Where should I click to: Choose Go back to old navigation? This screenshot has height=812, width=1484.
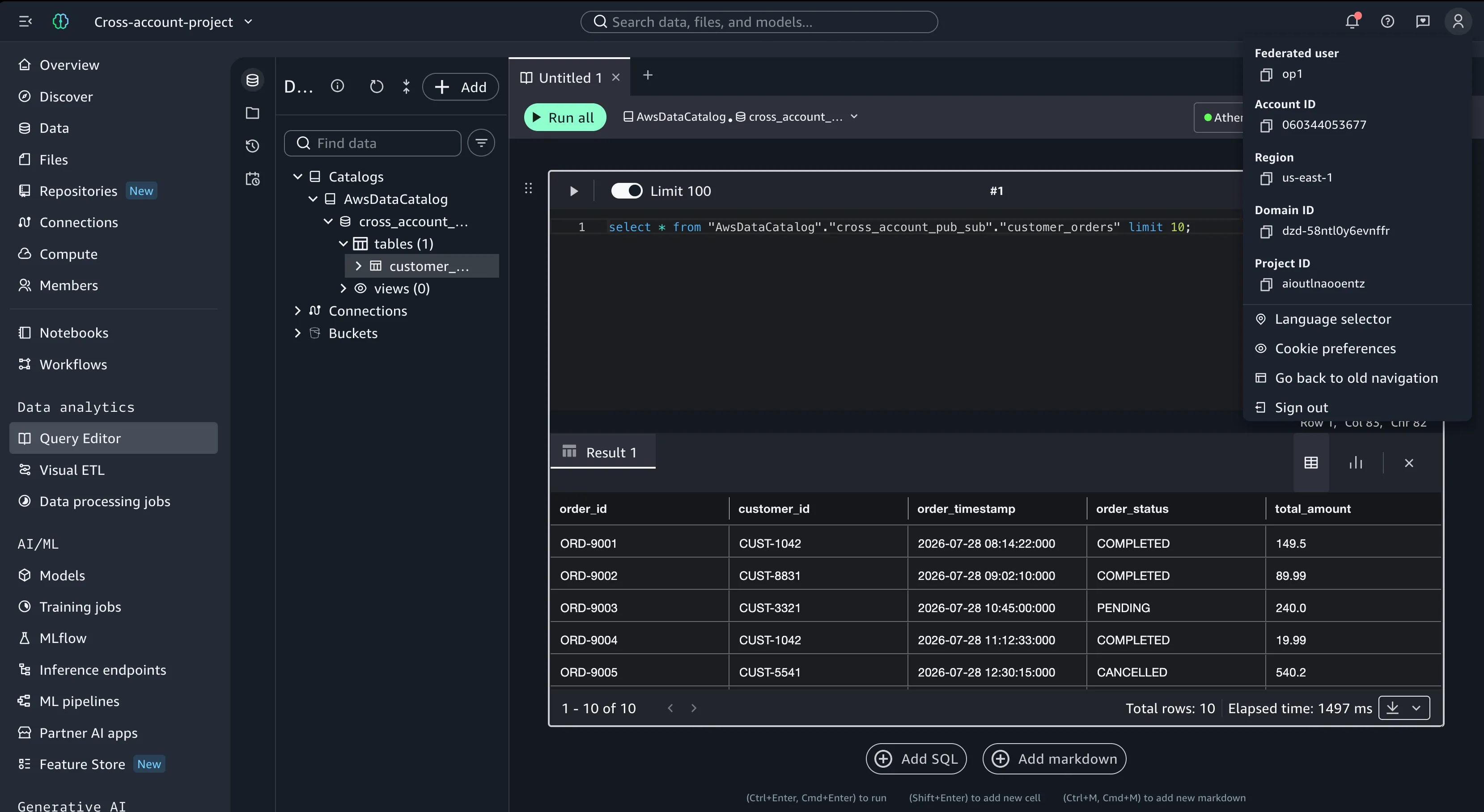[x=1357, y=378]
